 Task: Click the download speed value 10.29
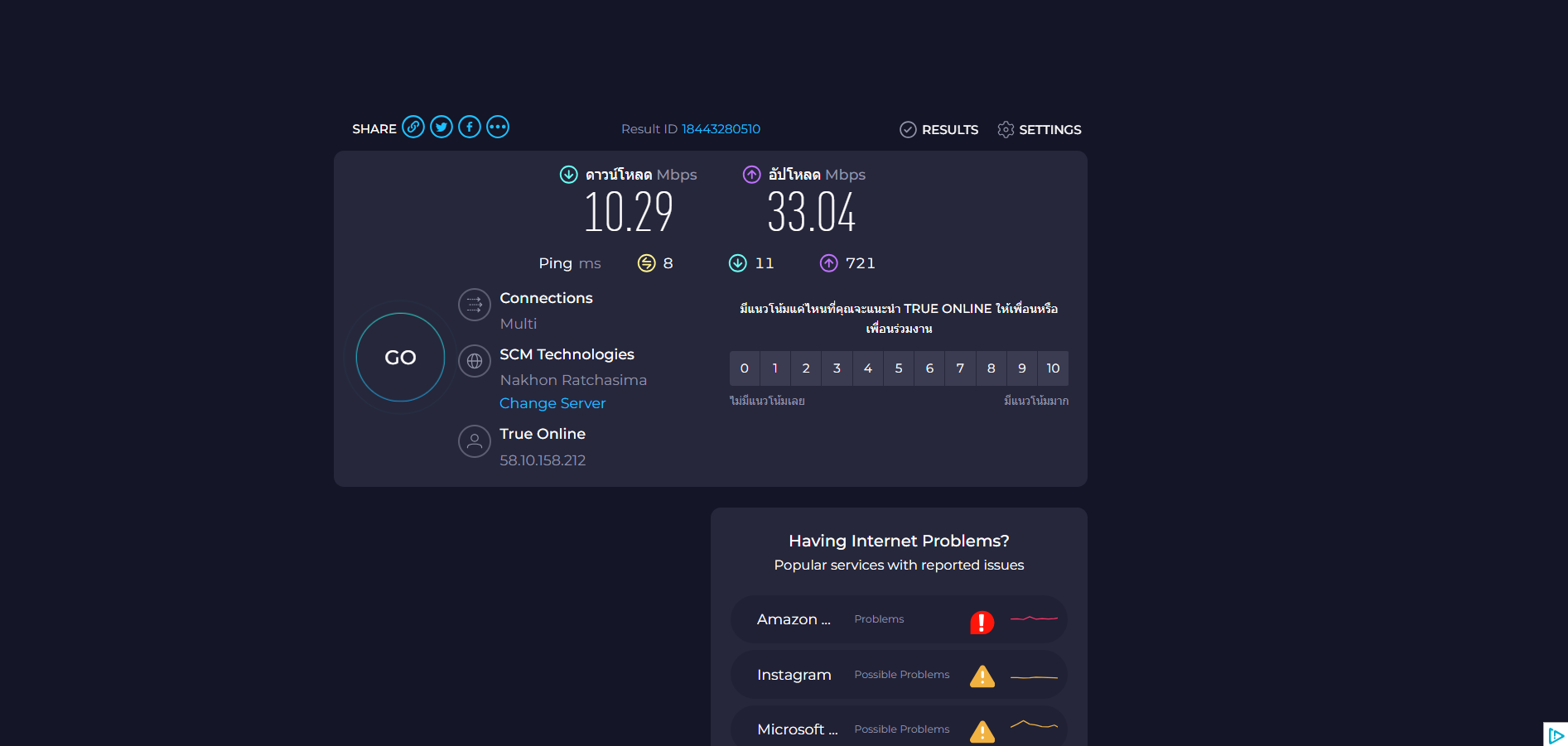click(629, 212)
